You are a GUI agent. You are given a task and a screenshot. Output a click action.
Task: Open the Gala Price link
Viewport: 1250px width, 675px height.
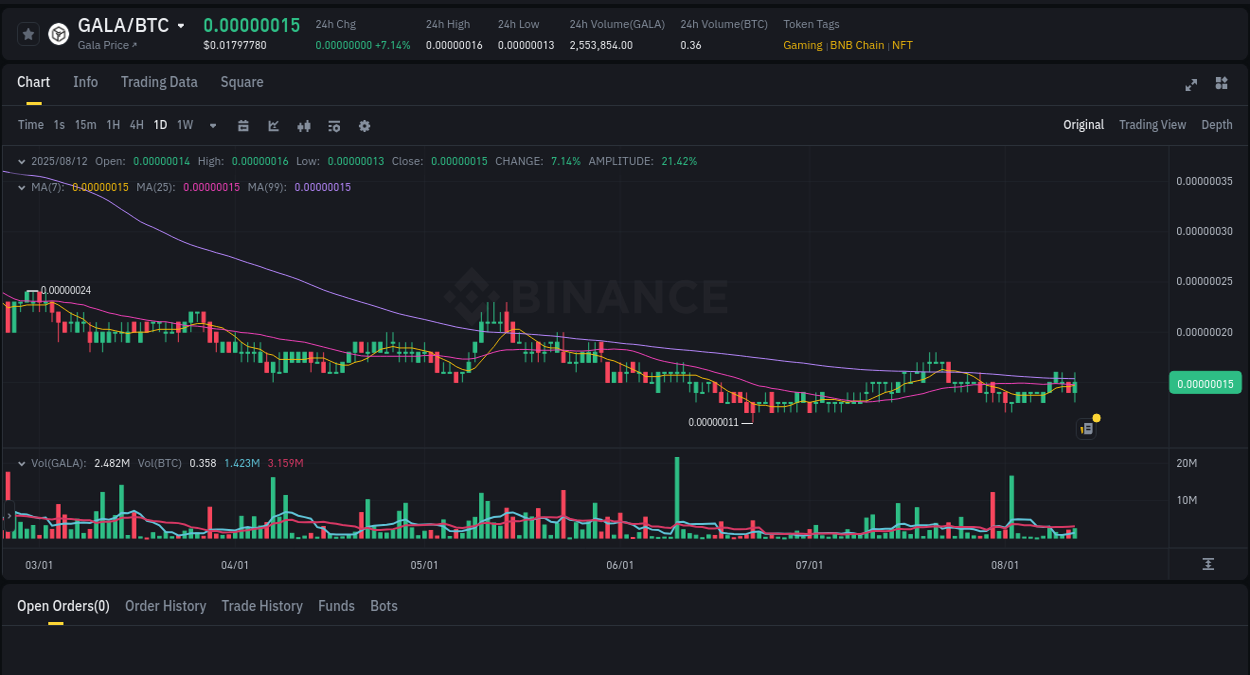[107, 46]
